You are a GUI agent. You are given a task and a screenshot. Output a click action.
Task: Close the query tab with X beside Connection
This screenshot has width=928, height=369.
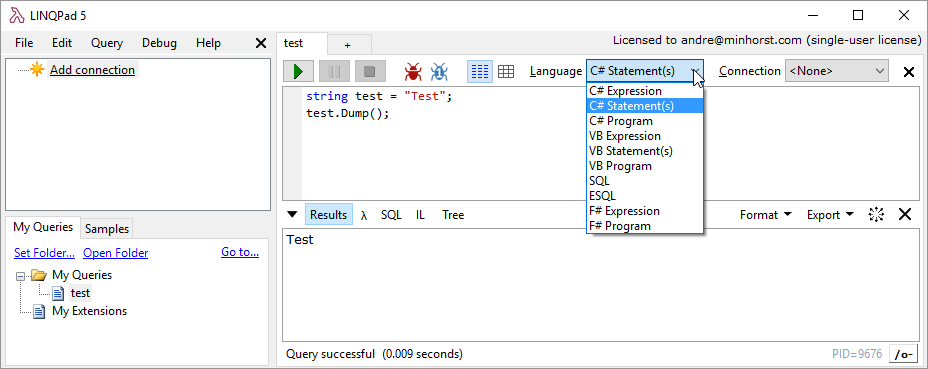click(x=908, y=72)
